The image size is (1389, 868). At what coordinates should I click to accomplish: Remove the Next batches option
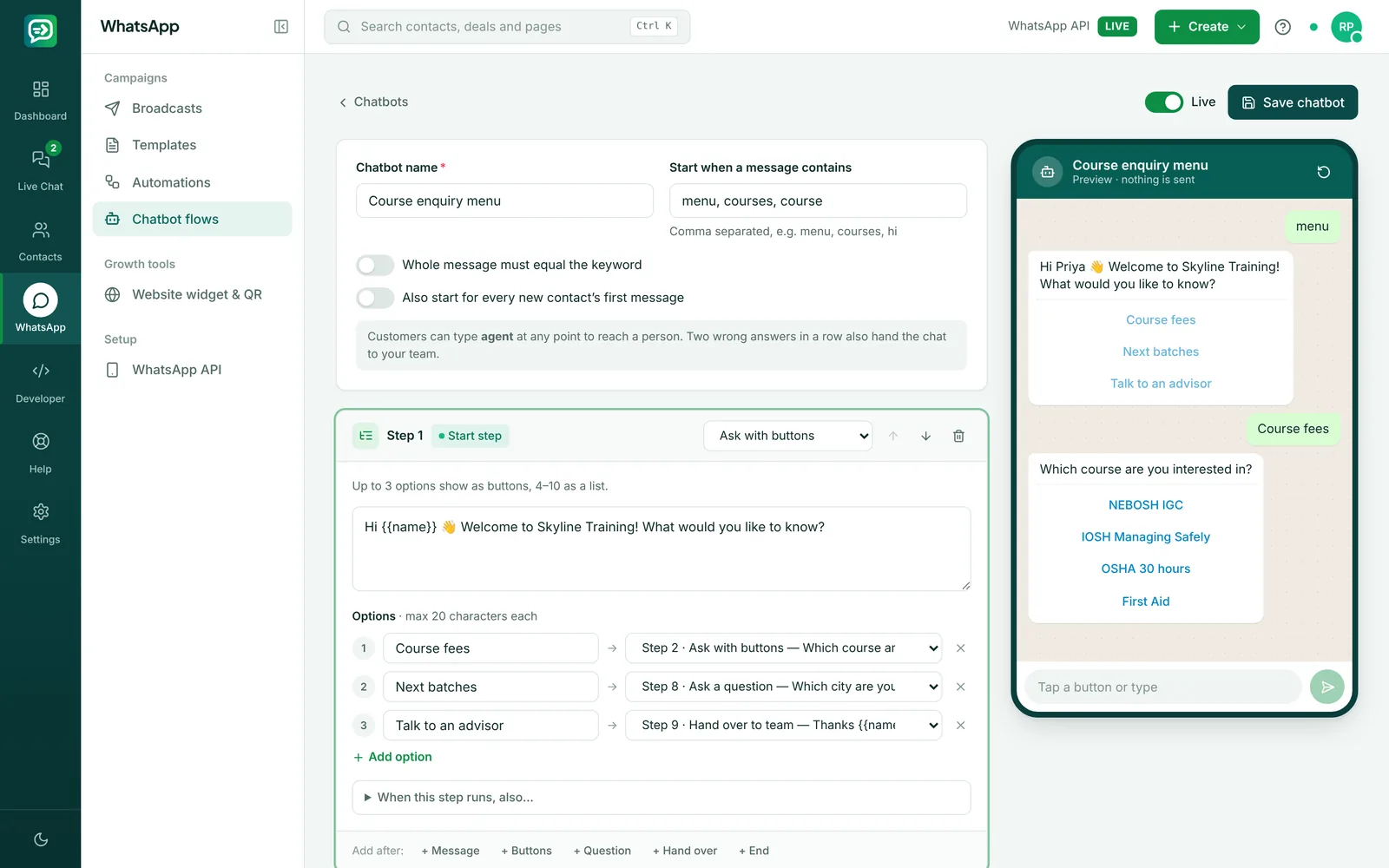click(960, 687)
